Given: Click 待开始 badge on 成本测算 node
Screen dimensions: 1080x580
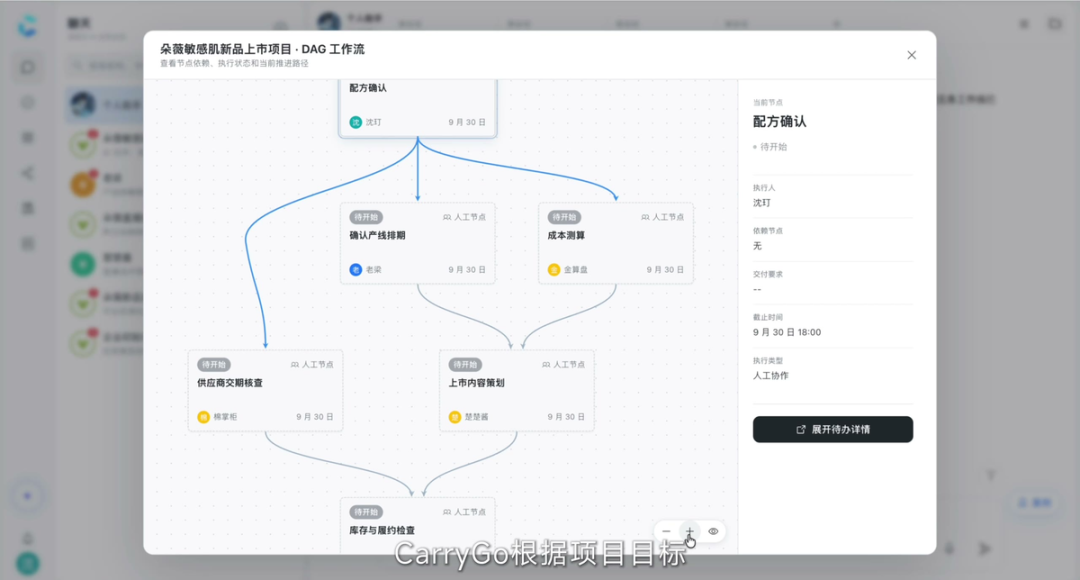Looking at the screenshot, I should point(564,217).
